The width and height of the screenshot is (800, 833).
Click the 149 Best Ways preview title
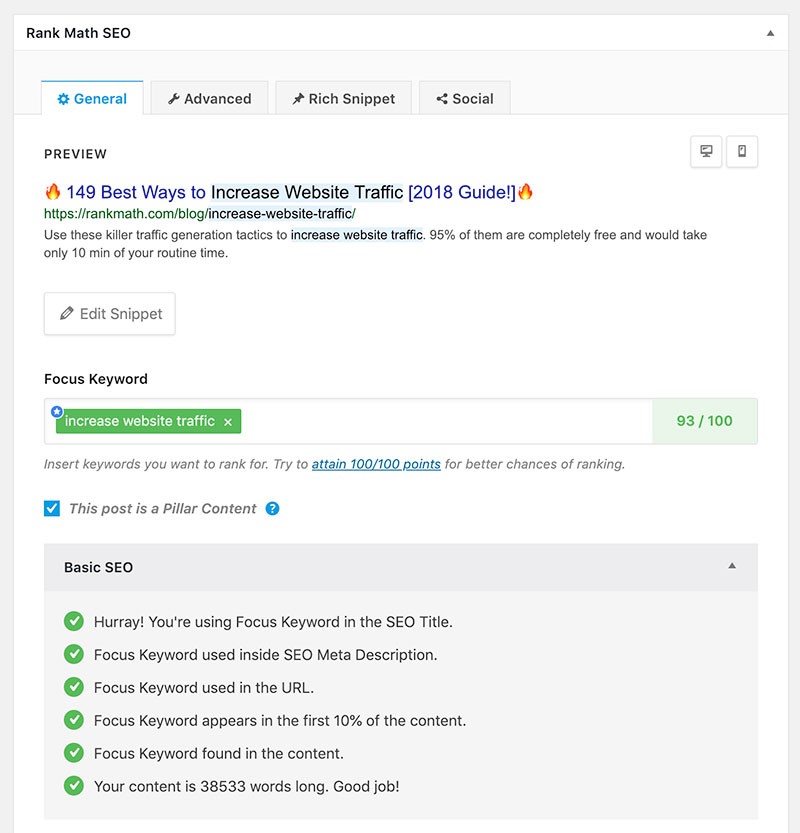(x=289, y=192)
